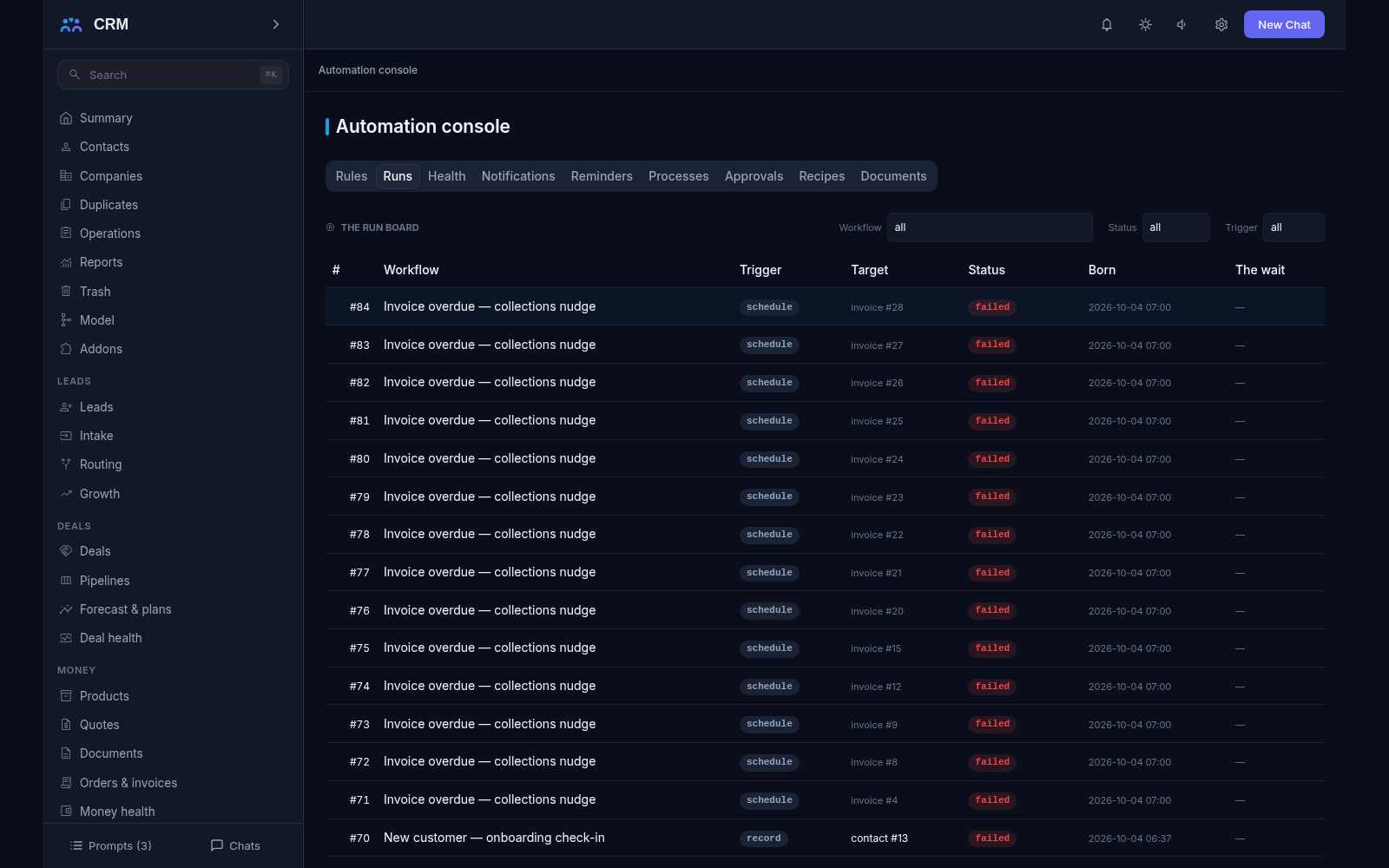This screenshot has height=868, width=1389.
Task: Open run #70 onboarding check-in
Action: click(x=825, y=838)
